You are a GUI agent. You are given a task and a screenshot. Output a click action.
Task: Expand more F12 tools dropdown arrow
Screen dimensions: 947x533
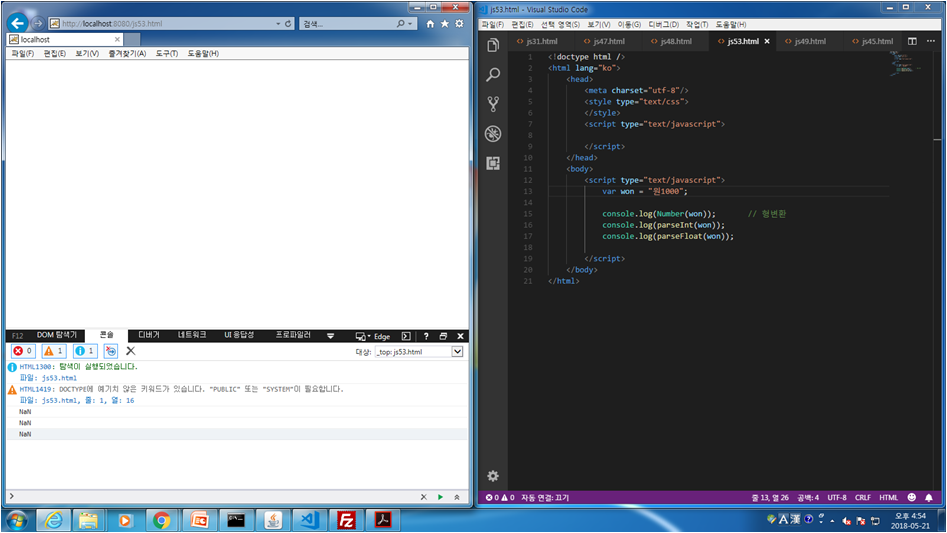[x=330, y=336]
